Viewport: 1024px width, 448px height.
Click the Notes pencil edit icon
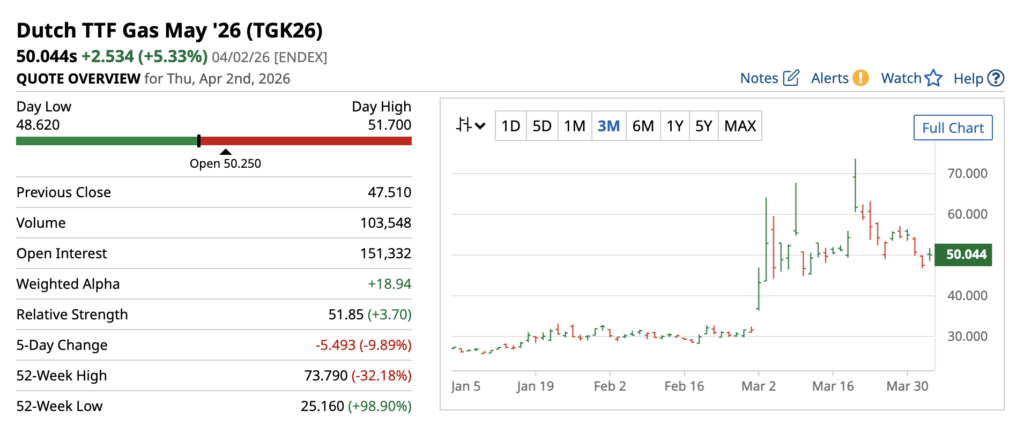click(791, 78)
